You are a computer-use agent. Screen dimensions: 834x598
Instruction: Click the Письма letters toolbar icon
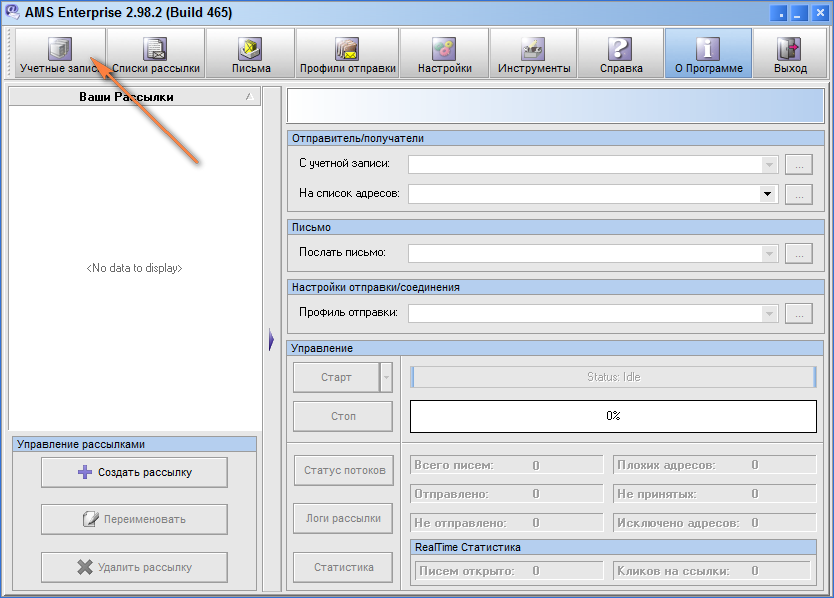point(250,53)
